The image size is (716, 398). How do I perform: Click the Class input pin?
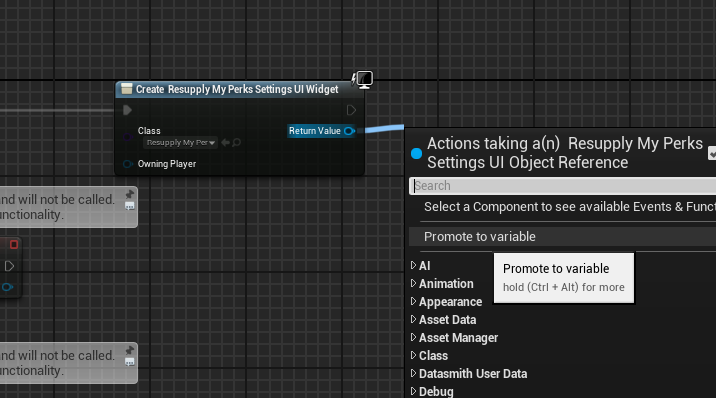128,136
